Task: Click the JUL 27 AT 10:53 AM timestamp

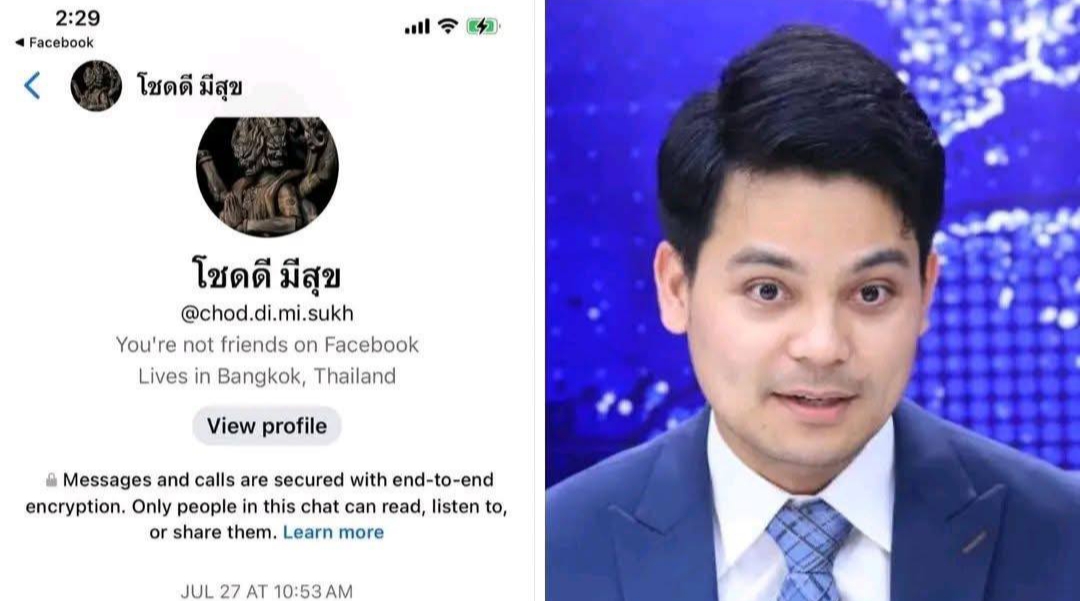Action: (x=267, y=591)
